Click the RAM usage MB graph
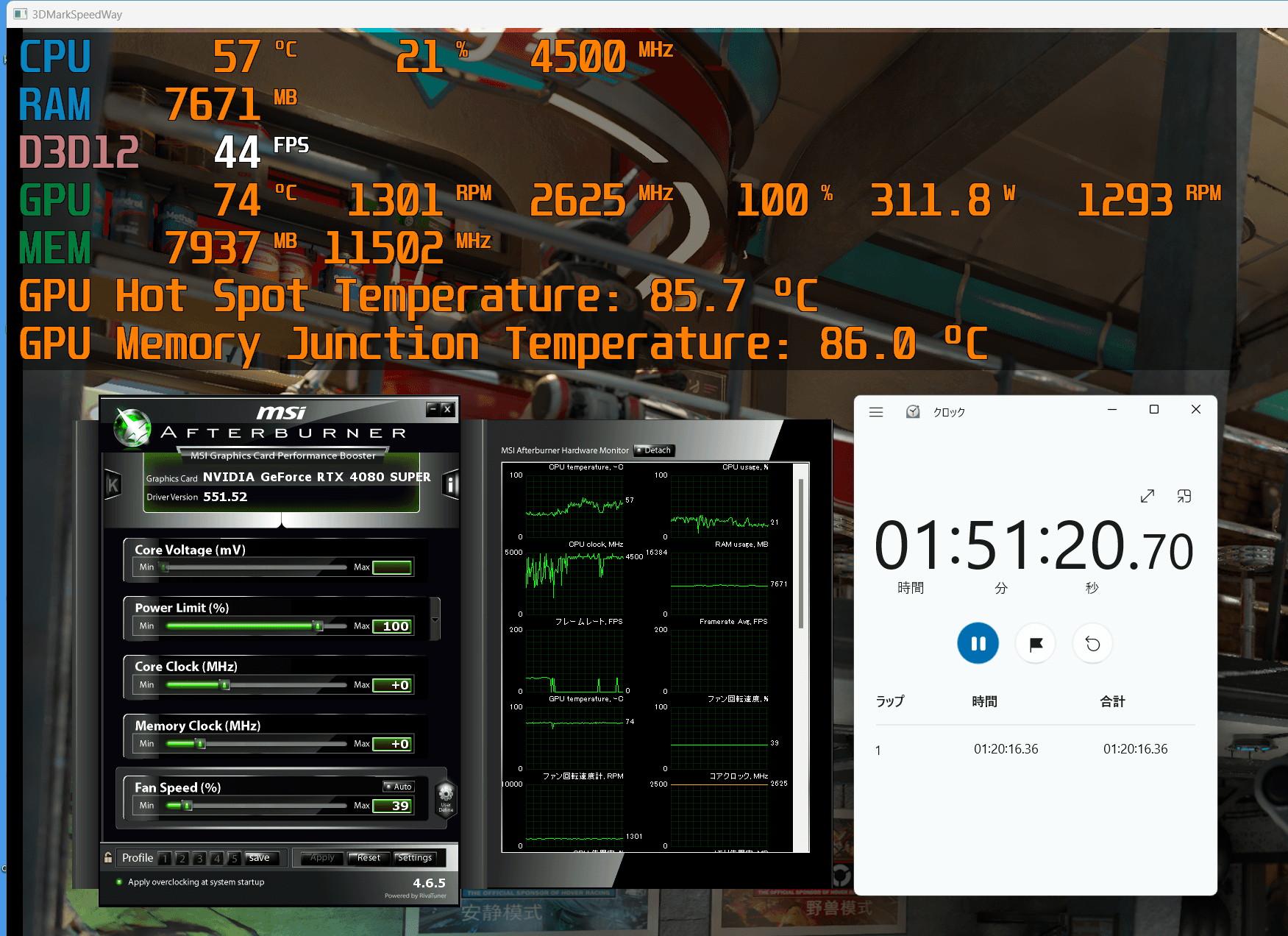1288x936 pixels. coord(719,584)
